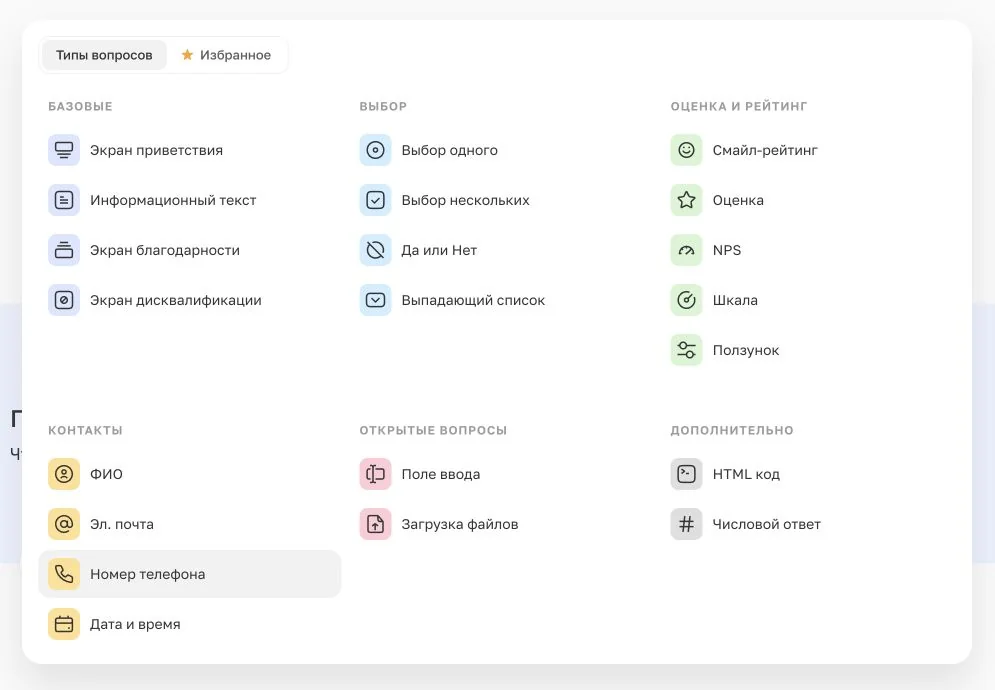Viewport: 995px width, 690px height.
Task: Choose the NPS gauge icon
Action: pos(687,250)
